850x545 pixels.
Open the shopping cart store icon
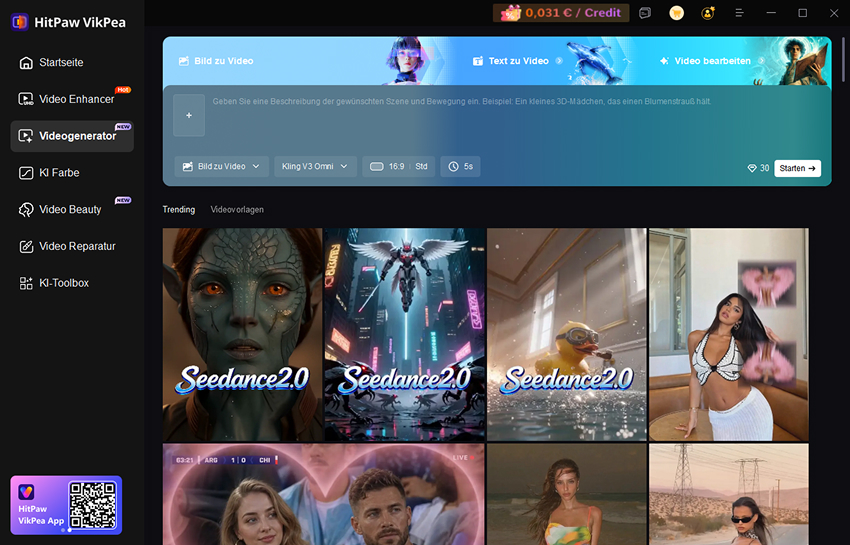[677, 13]
